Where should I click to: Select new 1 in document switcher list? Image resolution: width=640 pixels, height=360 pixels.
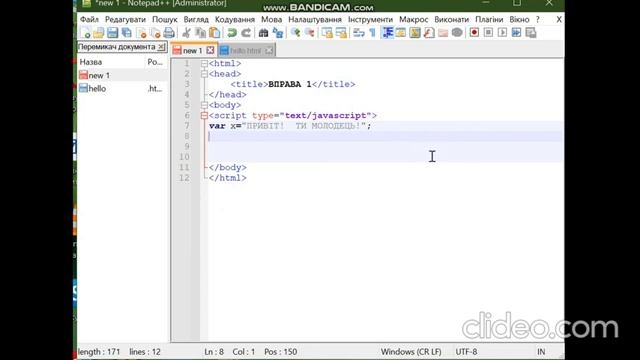click(x=122, y=75)
